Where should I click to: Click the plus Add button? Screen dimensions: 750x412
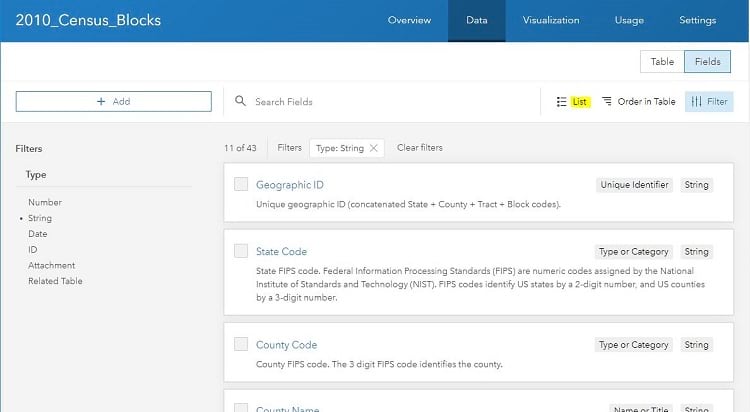113,101
